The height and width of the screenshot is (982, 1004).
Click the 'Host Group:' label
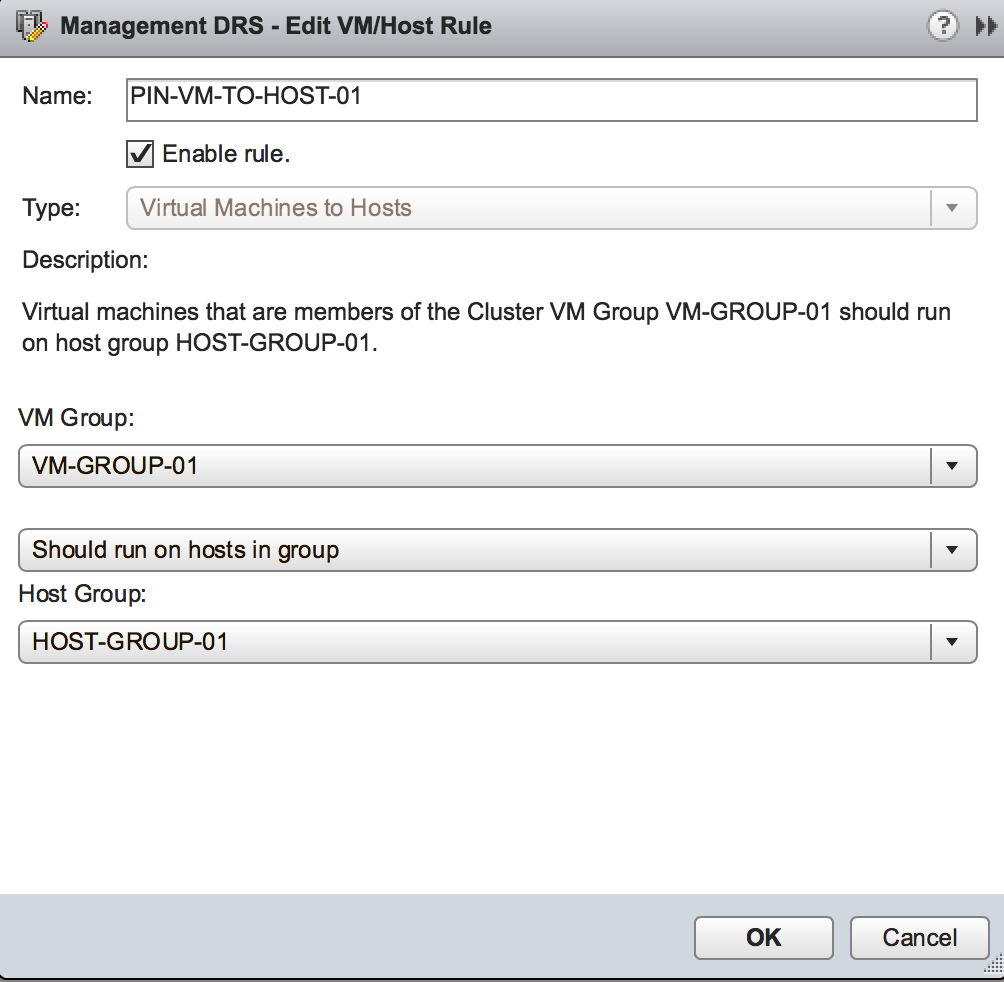[83, 595]
